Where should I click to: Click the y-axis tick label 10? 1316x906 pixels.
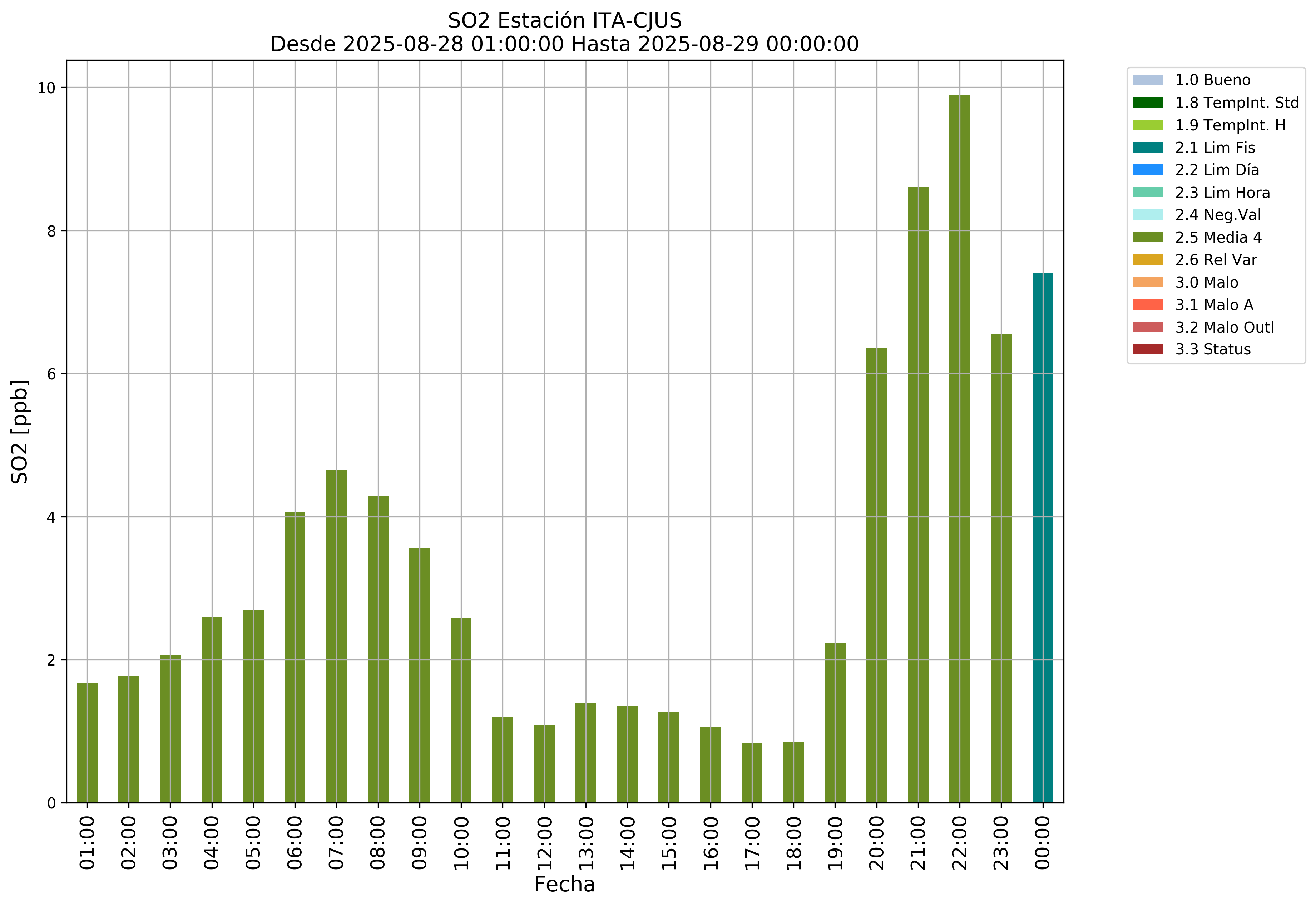[x=46, y=88]
